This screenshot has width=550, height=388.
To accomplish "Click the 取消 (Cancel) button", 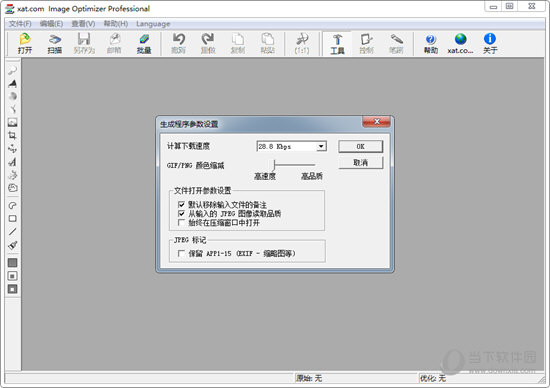I will [361, 163].
